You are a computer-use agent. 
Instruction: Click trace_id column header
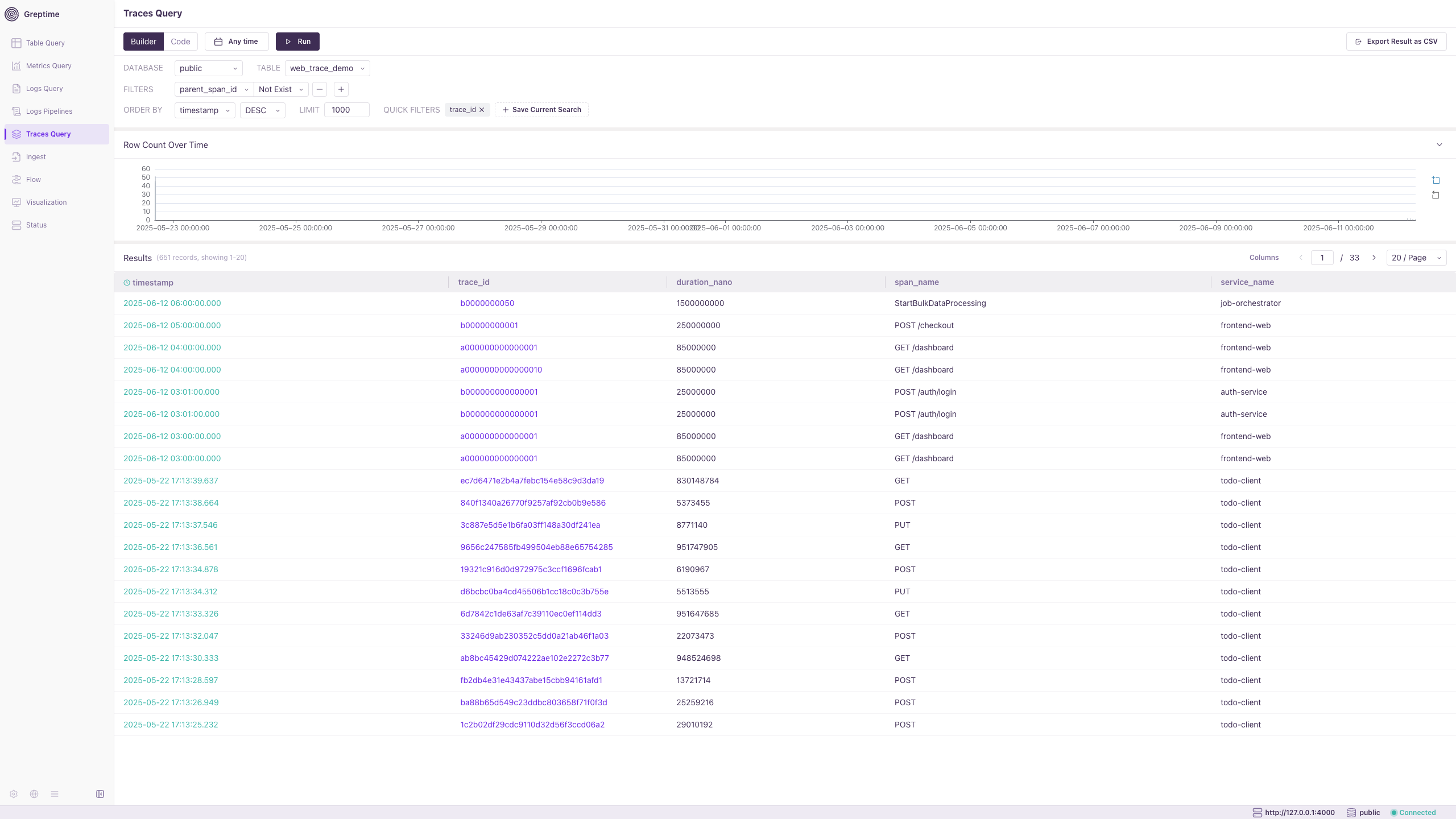pyautogui.click(x=474, y=282)
